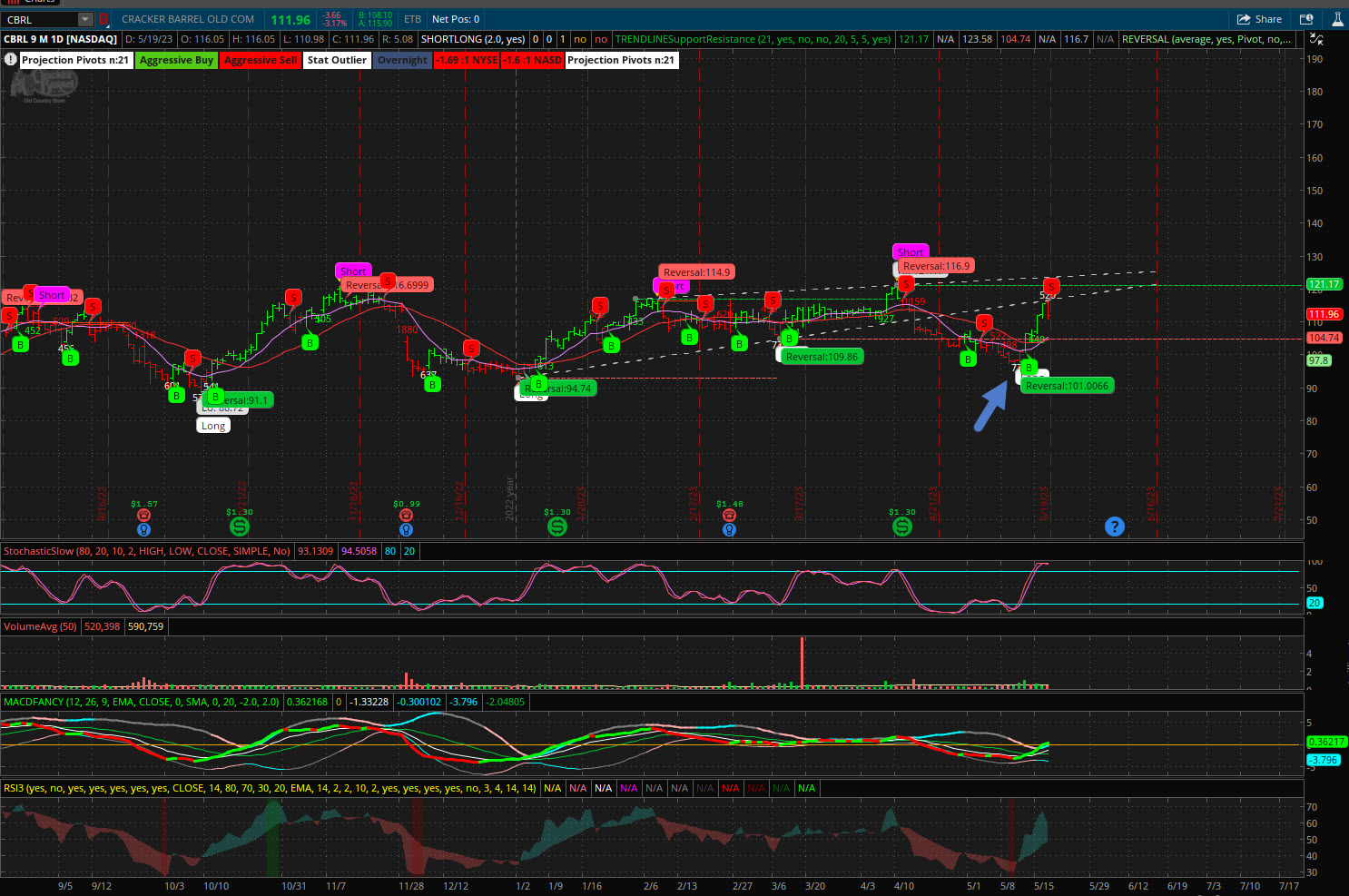
Task: Click the 5/15 date on time axis
Action: pyautogui.click(x=1044, y=886)
